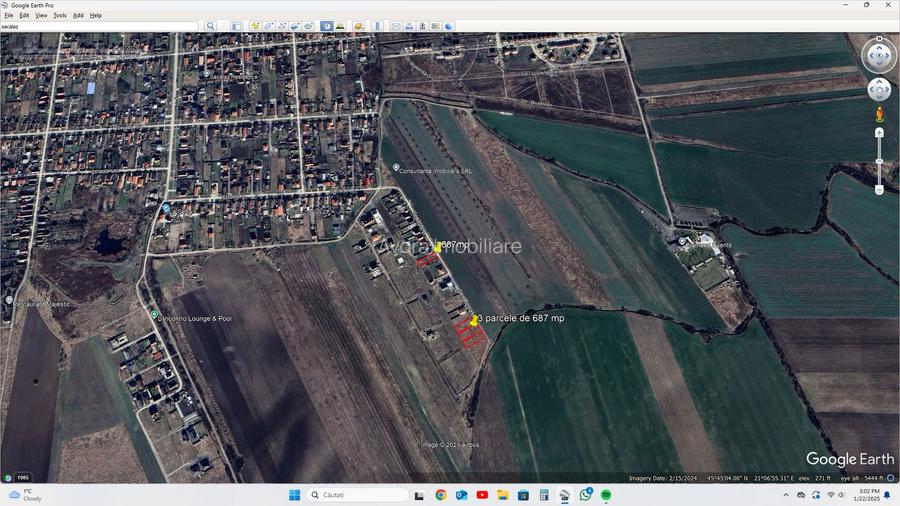Click the search magnifier button
This screenshot has height=506, width=900.
(x=210, y=26)
